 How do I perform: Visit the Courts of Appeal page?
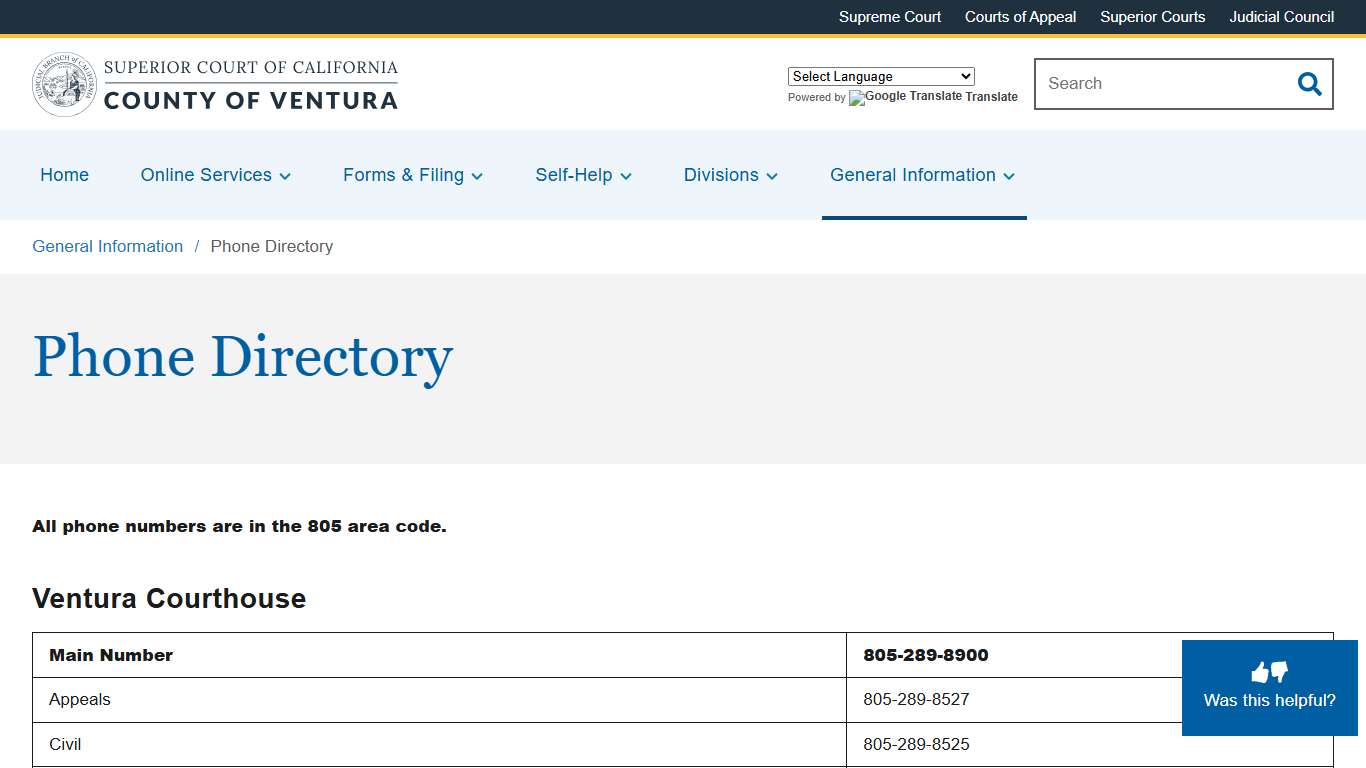pos(1020,17)
